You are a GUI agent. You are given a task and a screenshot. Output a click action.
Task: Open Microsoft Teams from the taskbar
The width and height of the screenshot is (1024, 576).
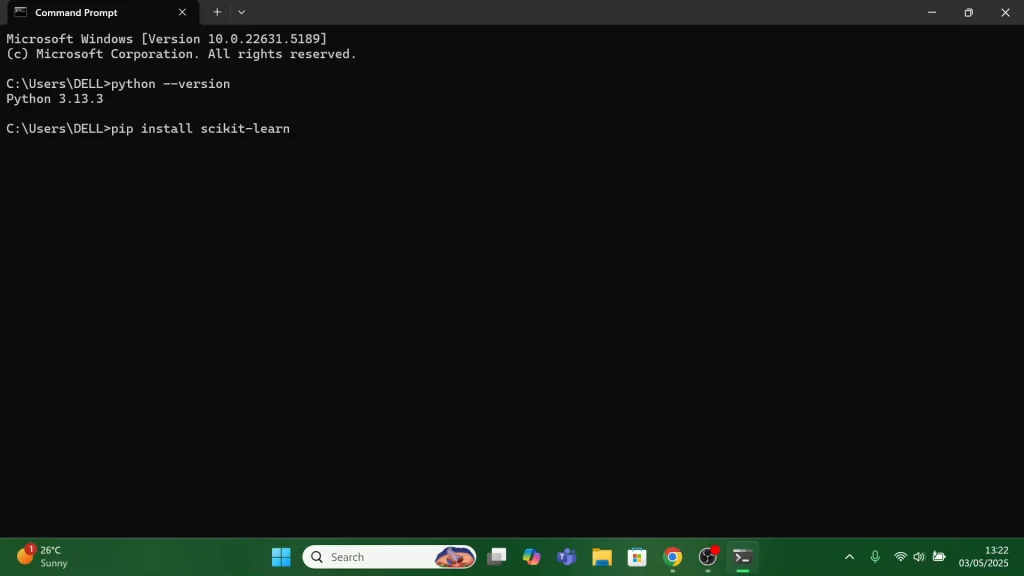click(567, 557)
